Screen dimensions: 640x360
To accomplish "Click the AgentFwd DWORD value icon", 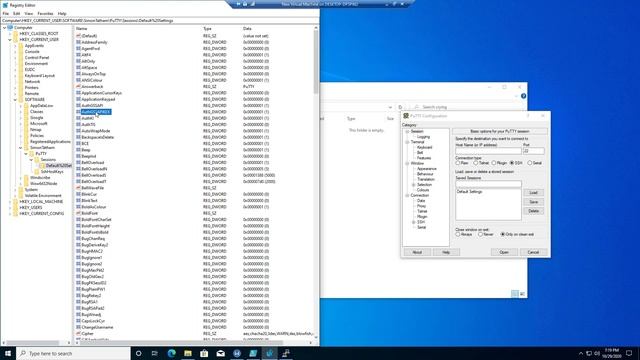I will [x=78, y=49].
